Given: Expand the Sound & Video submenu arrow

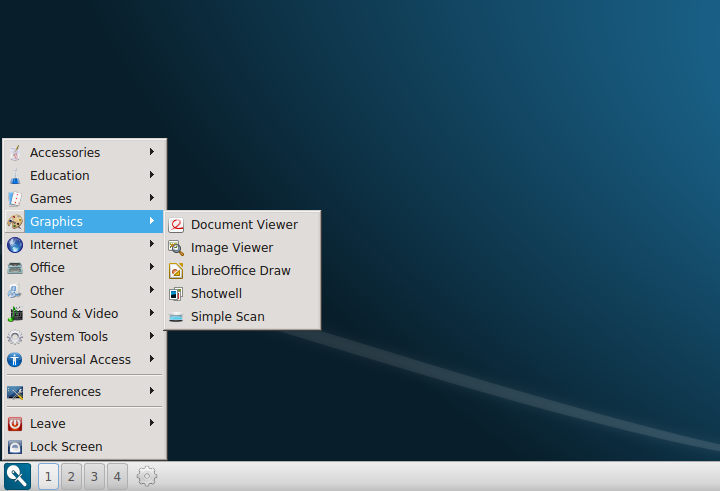Looking at the screenshot, I should pyautogui.click(x=152, y=312).
